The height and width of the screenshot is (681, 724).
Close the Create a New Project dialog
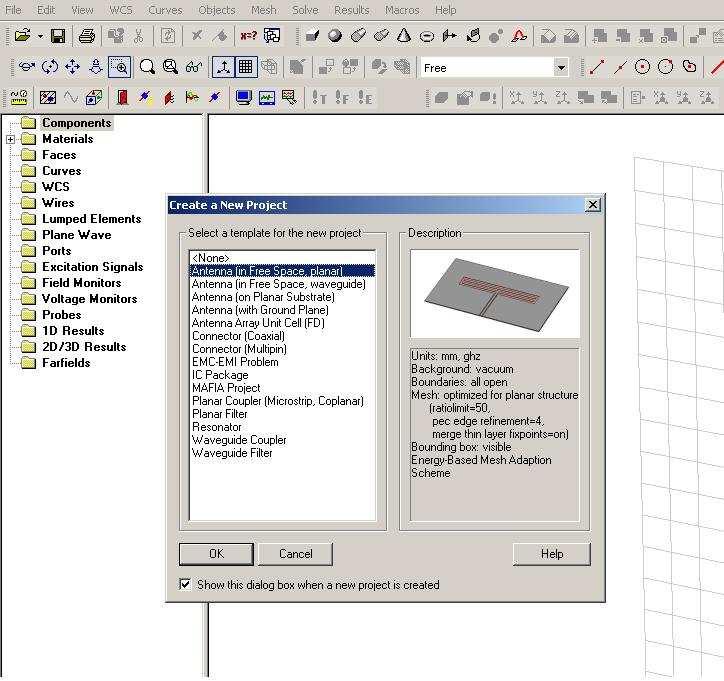[592, 205]
